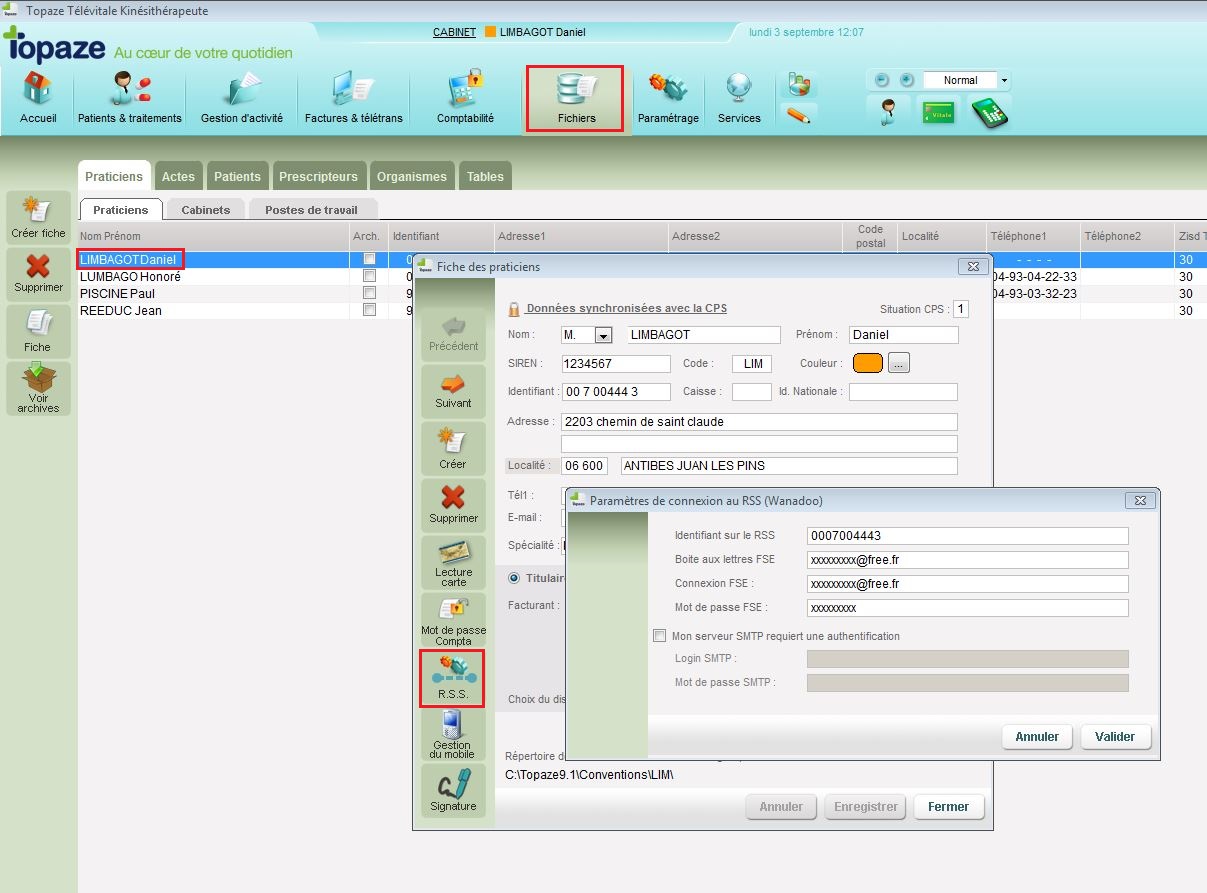Switch to the Cabinets sub-tab

tap(205, 210)
